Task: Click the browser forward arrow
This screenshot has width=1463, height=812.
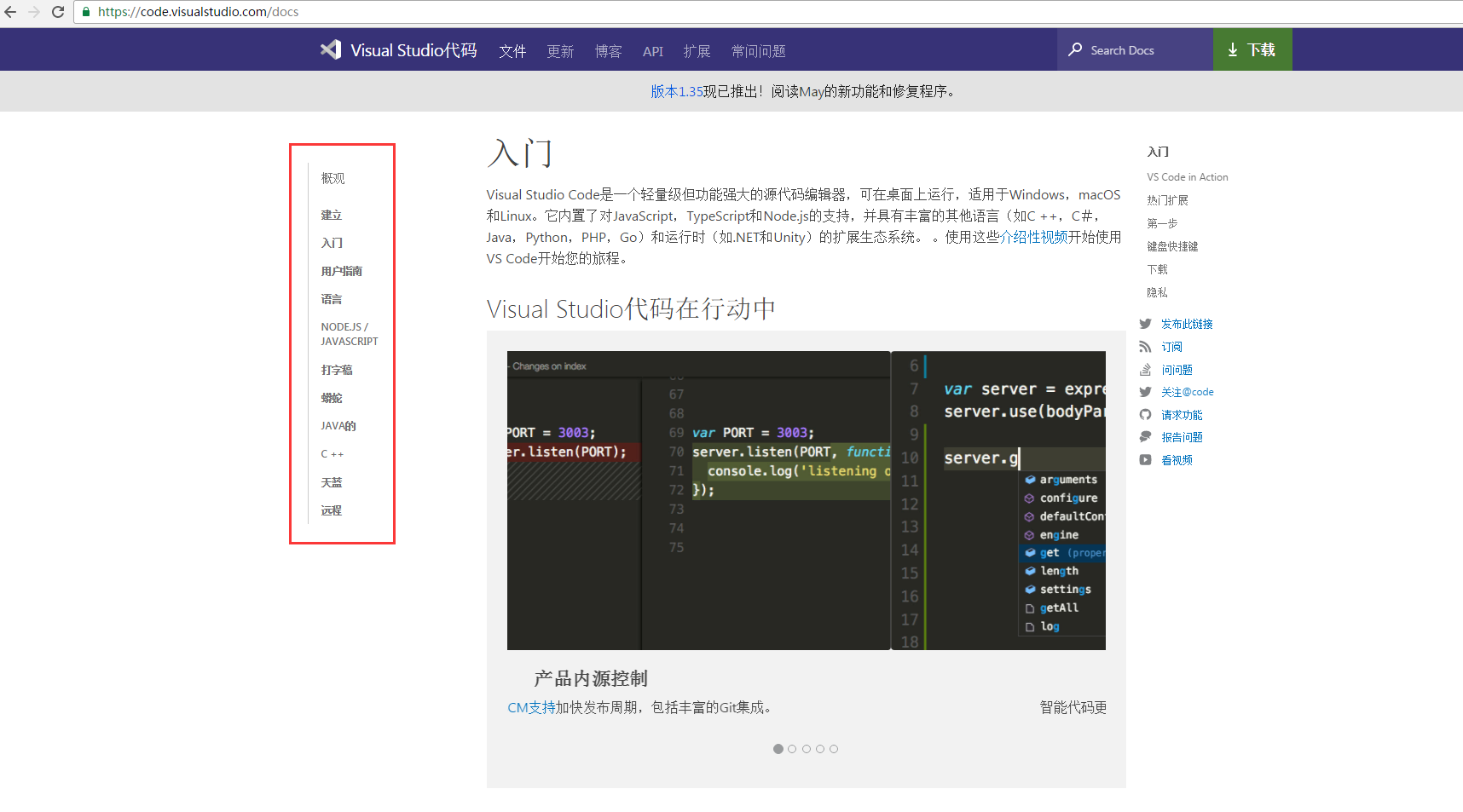Action: [34, 12]
